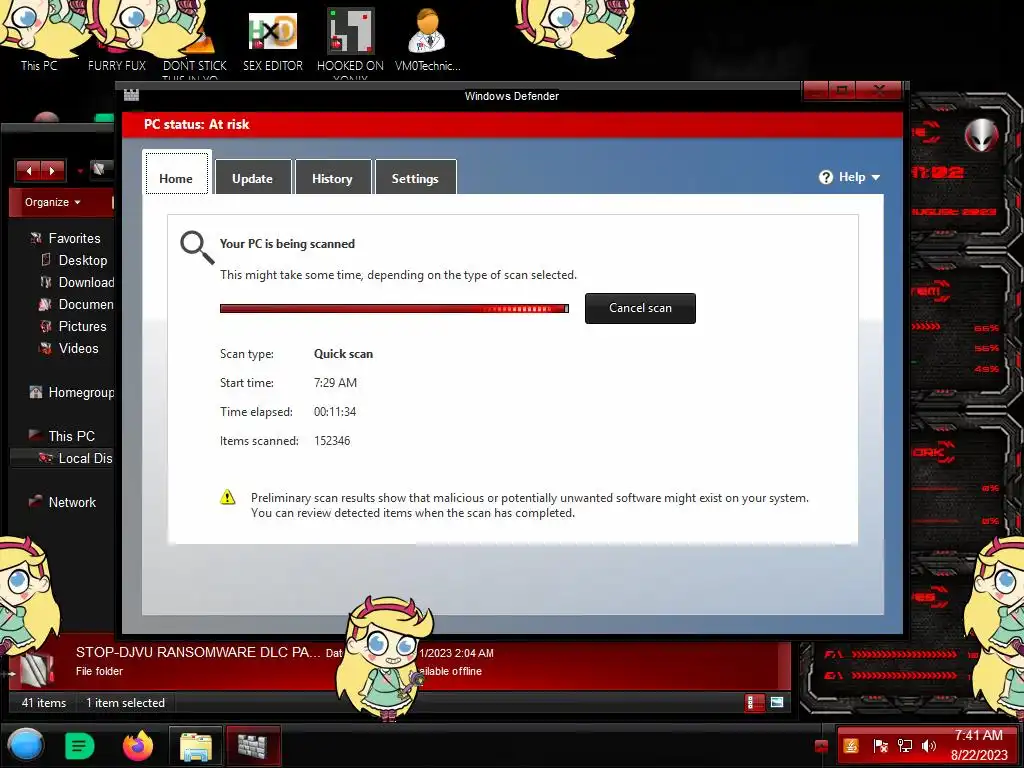
Task: Click the 'Quick scan' scan type value
Action: coord(343,354)
